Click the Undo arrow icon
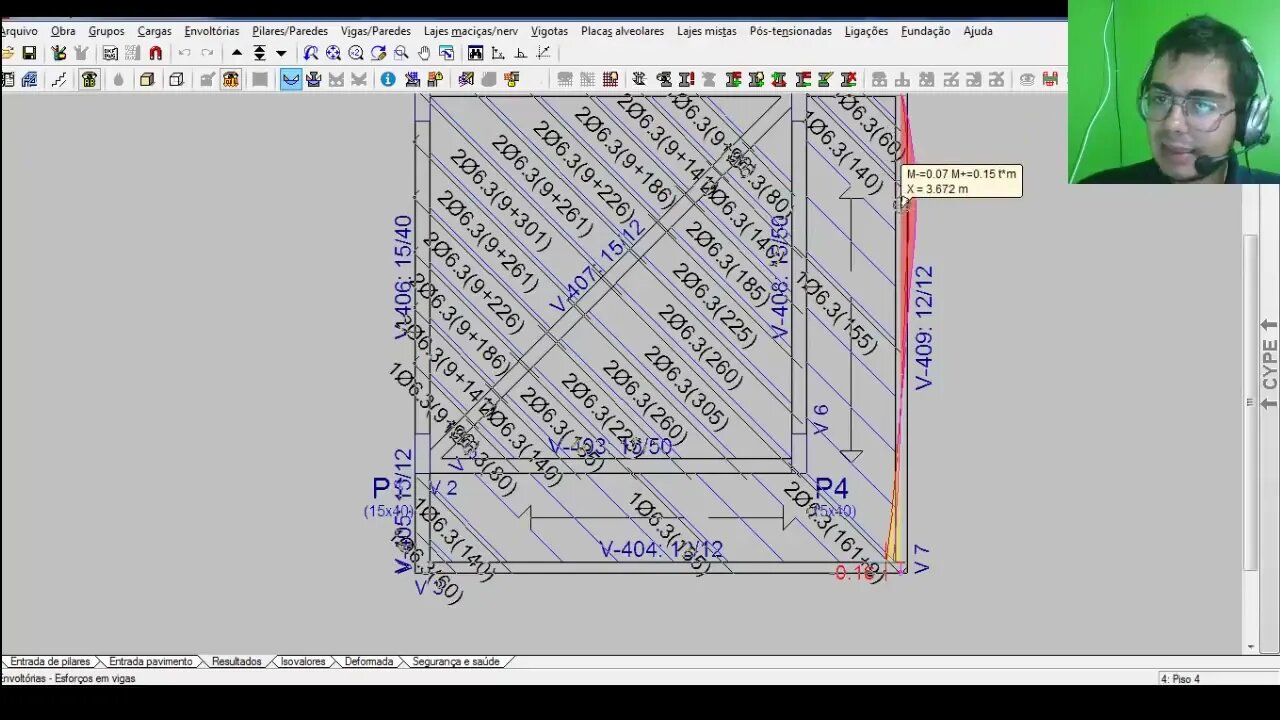1280x720 pixels. [x=184, y=53]
